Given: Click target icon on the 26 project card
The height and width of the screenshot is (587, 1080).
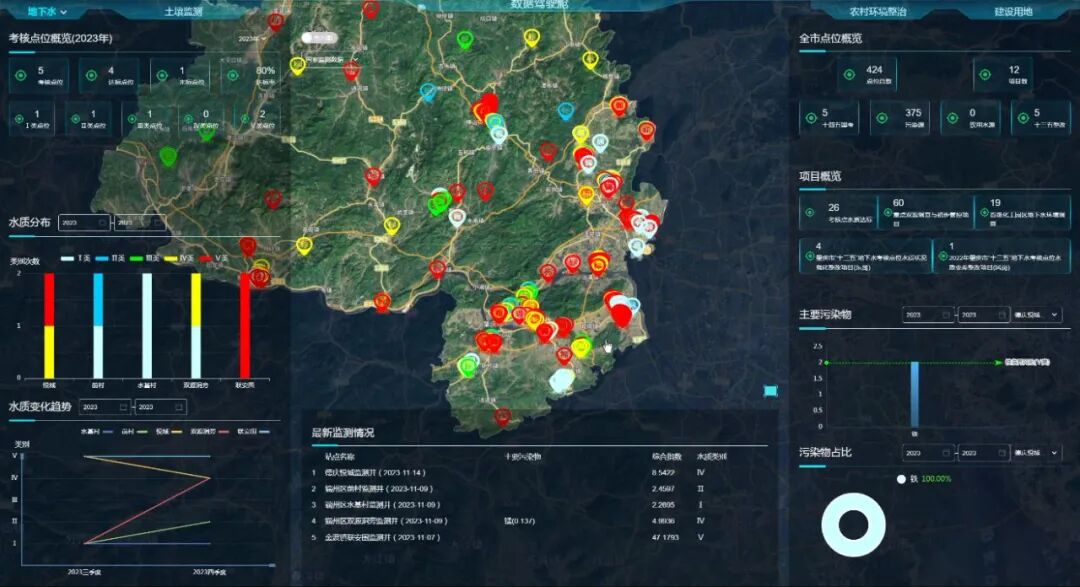Looking at the screenshot, I should 811,213.
